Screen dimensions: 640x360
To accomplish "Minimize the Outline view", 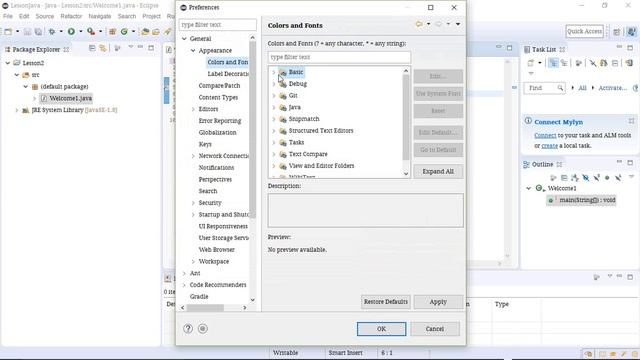I will [619, 162].
